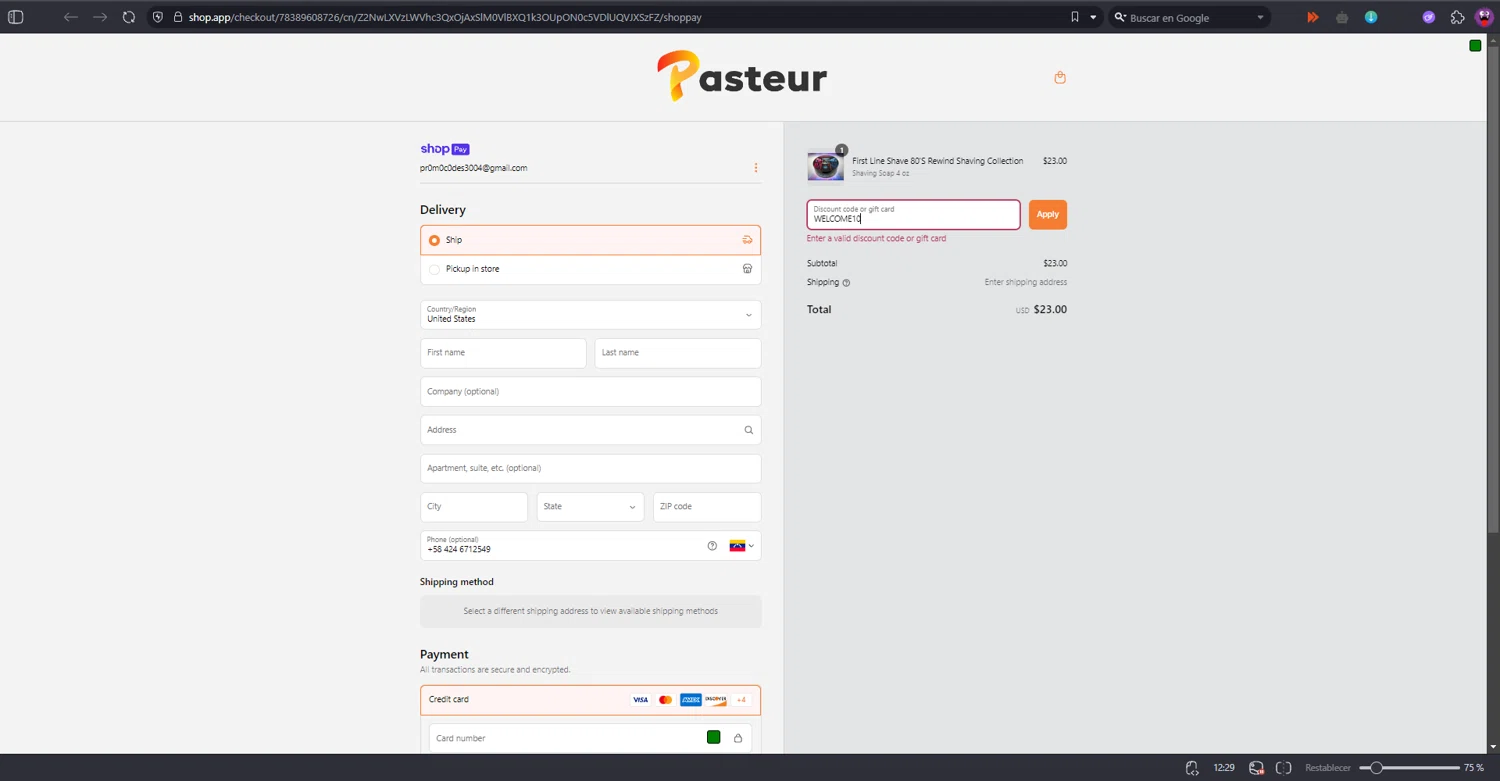The height and width of the screenshot is (781, 1500).
Task: Go back to the previous page
Action: pyautogui.click(x=70, y=17)
